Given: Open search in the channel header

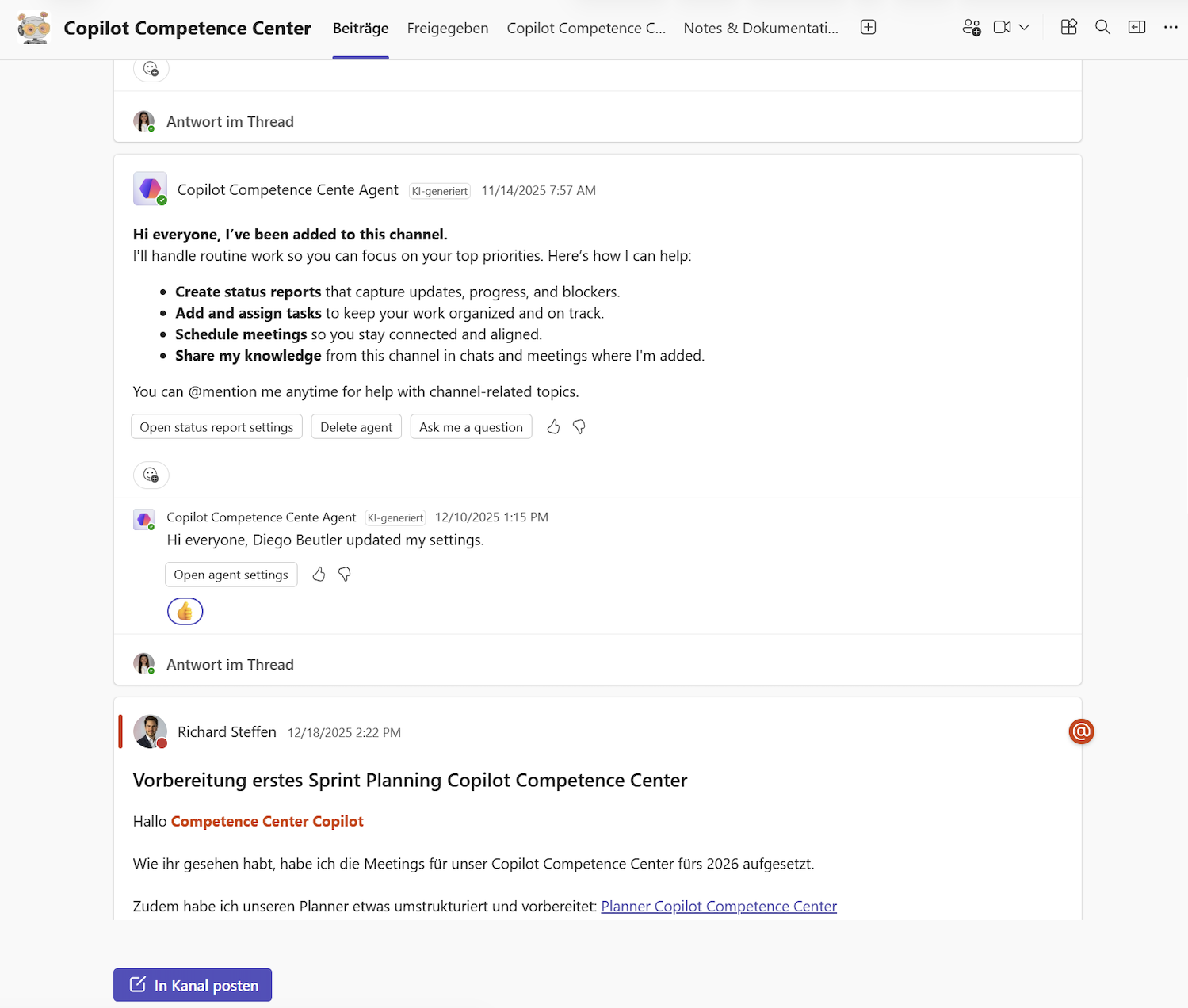Looking at the screenshot, I should (1102, 27).
